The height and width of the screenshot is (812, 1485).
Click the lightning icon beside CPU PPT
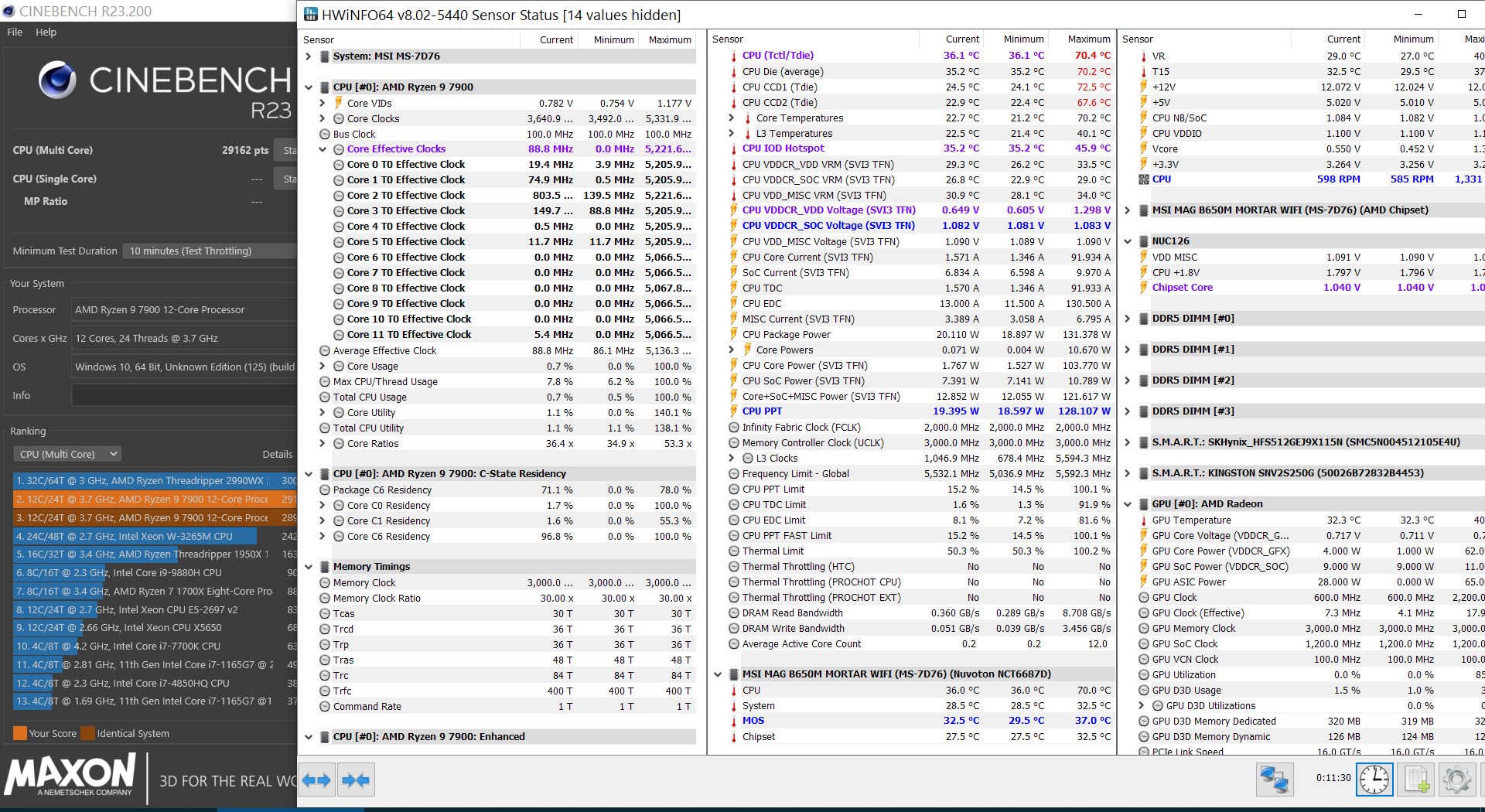tap(734, 411)
